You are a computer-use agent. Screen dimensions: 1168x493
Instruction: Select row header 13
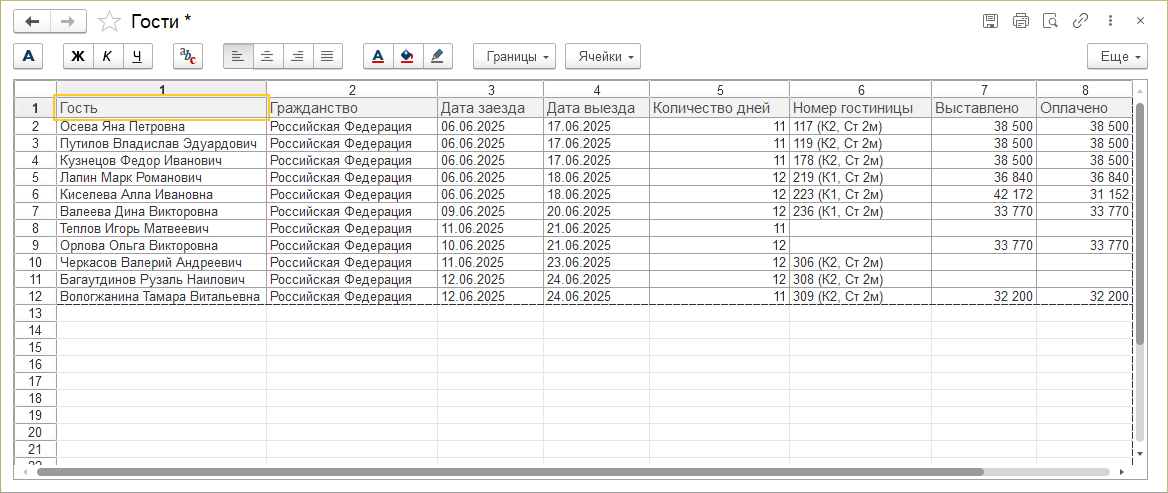click(35, 314)
